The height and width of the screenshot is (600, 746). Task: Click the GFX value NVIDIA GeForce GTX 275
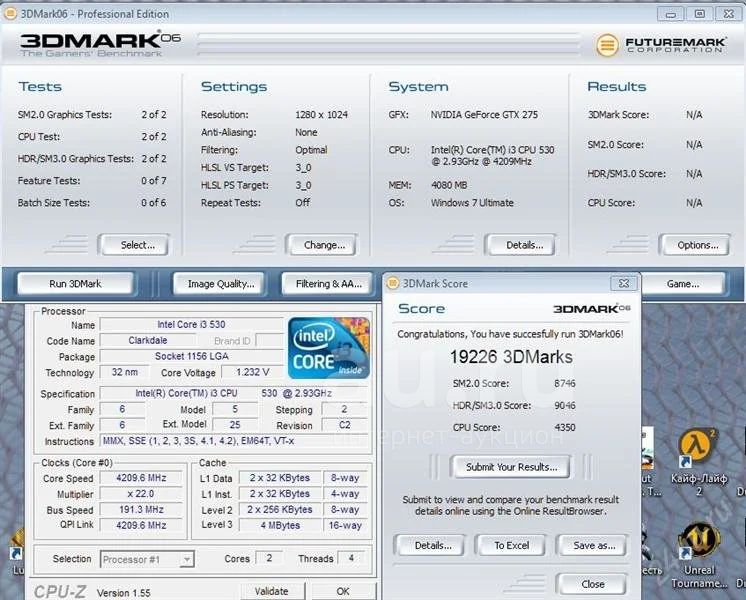click(x=484, y=115)
